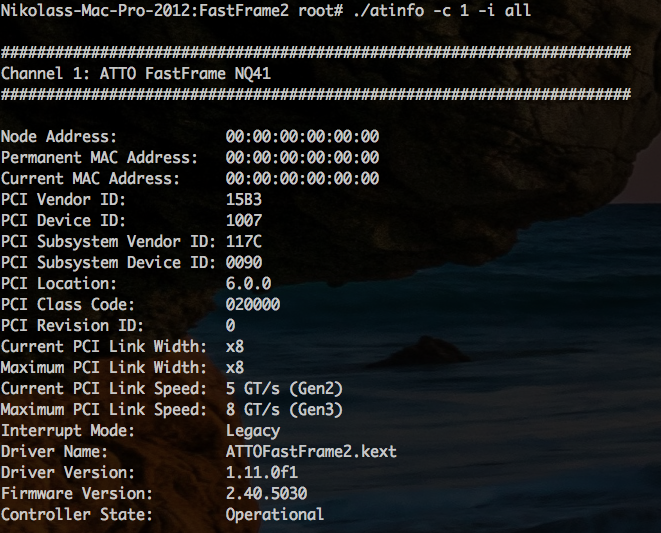Click the 'PCI Vendor ID:' label

63,200
